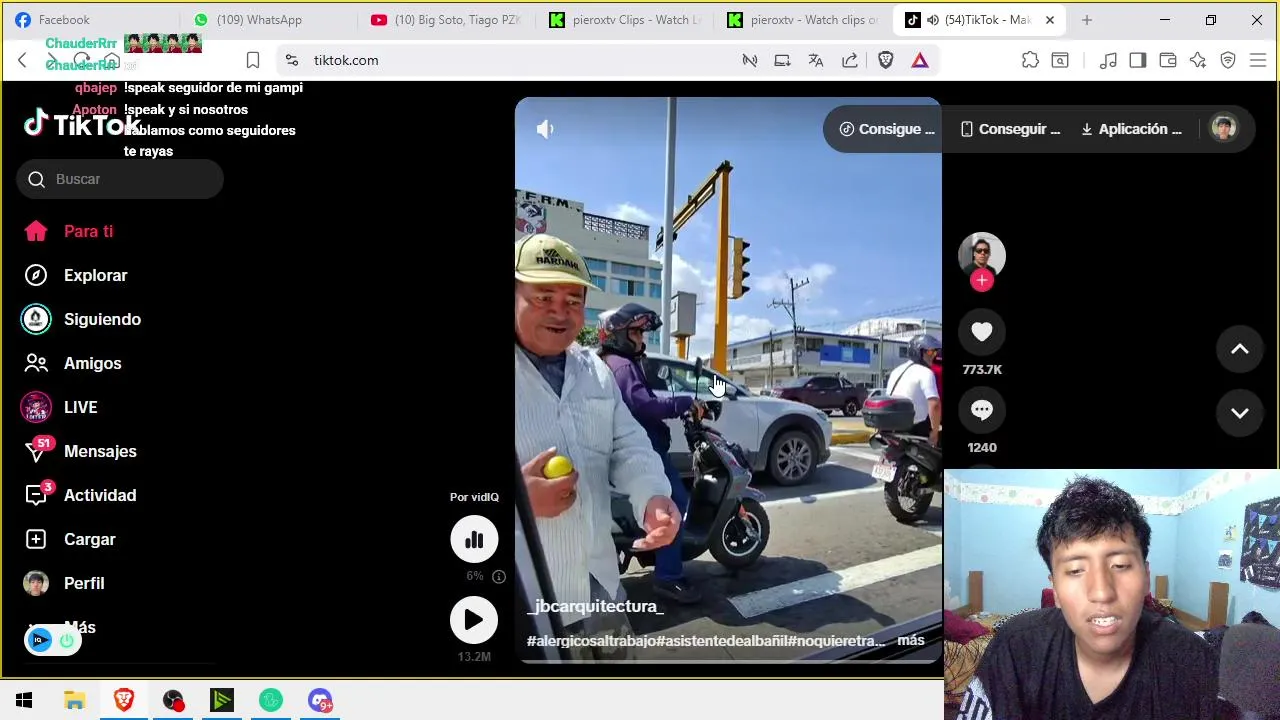This screenshot has height=720, width=1280.
Task: Open comments via the speech bubble icon
Action: 982,410
